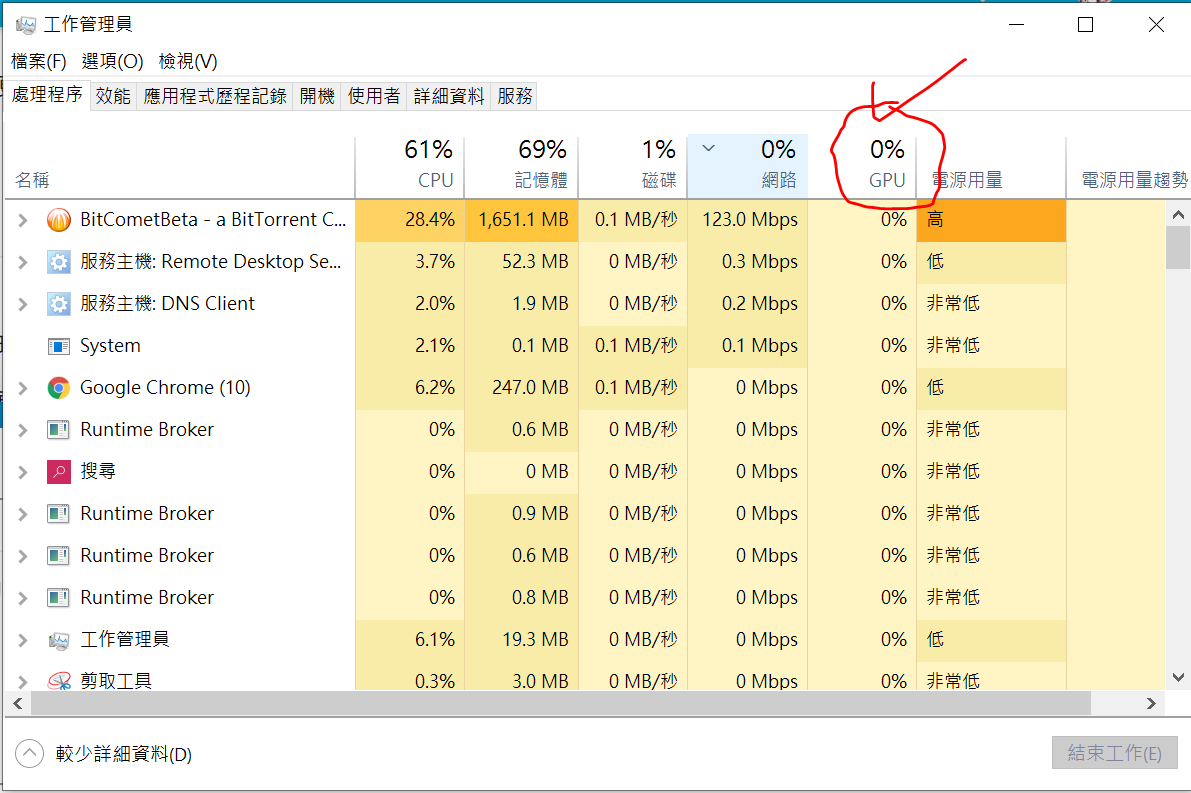Expand the BitCometBeta process group

pos(23,220)
